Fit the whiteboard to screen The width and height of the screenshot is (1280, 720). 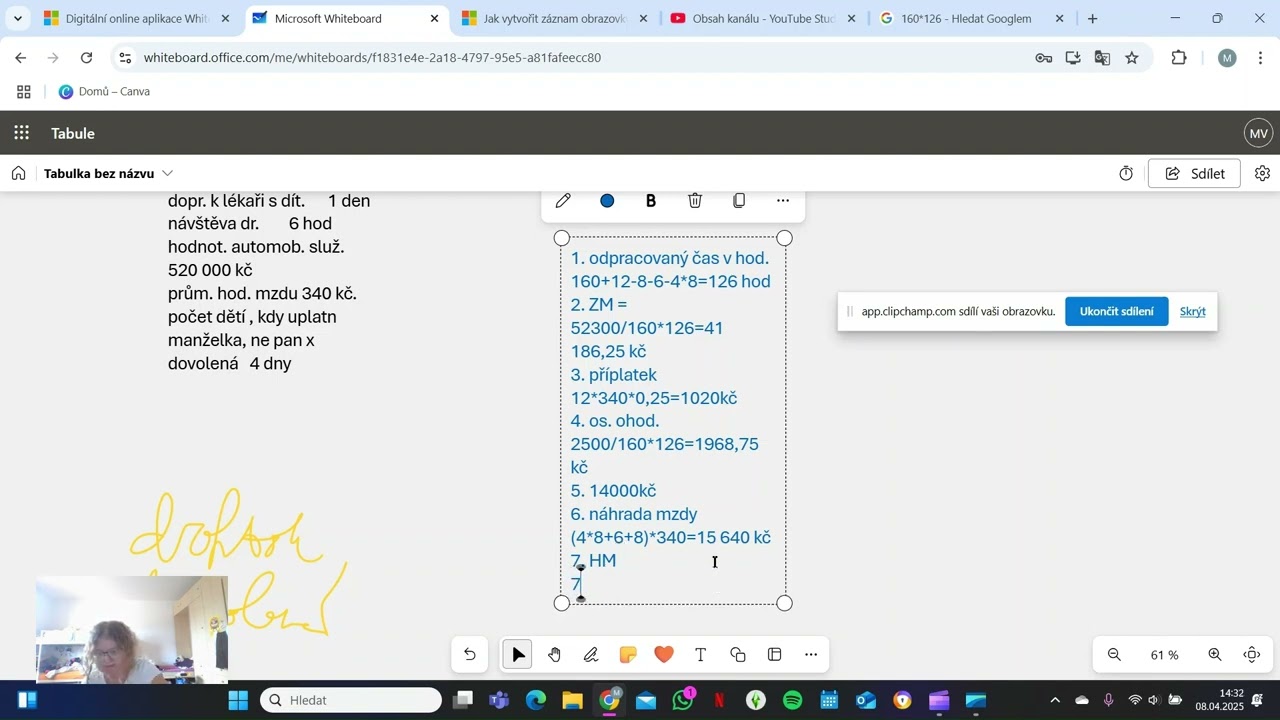click(x=1252, y=655)
